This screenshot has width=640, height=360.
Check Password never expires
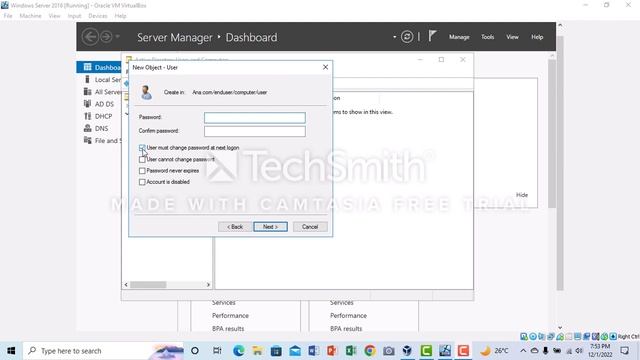(x=142, y=171)
